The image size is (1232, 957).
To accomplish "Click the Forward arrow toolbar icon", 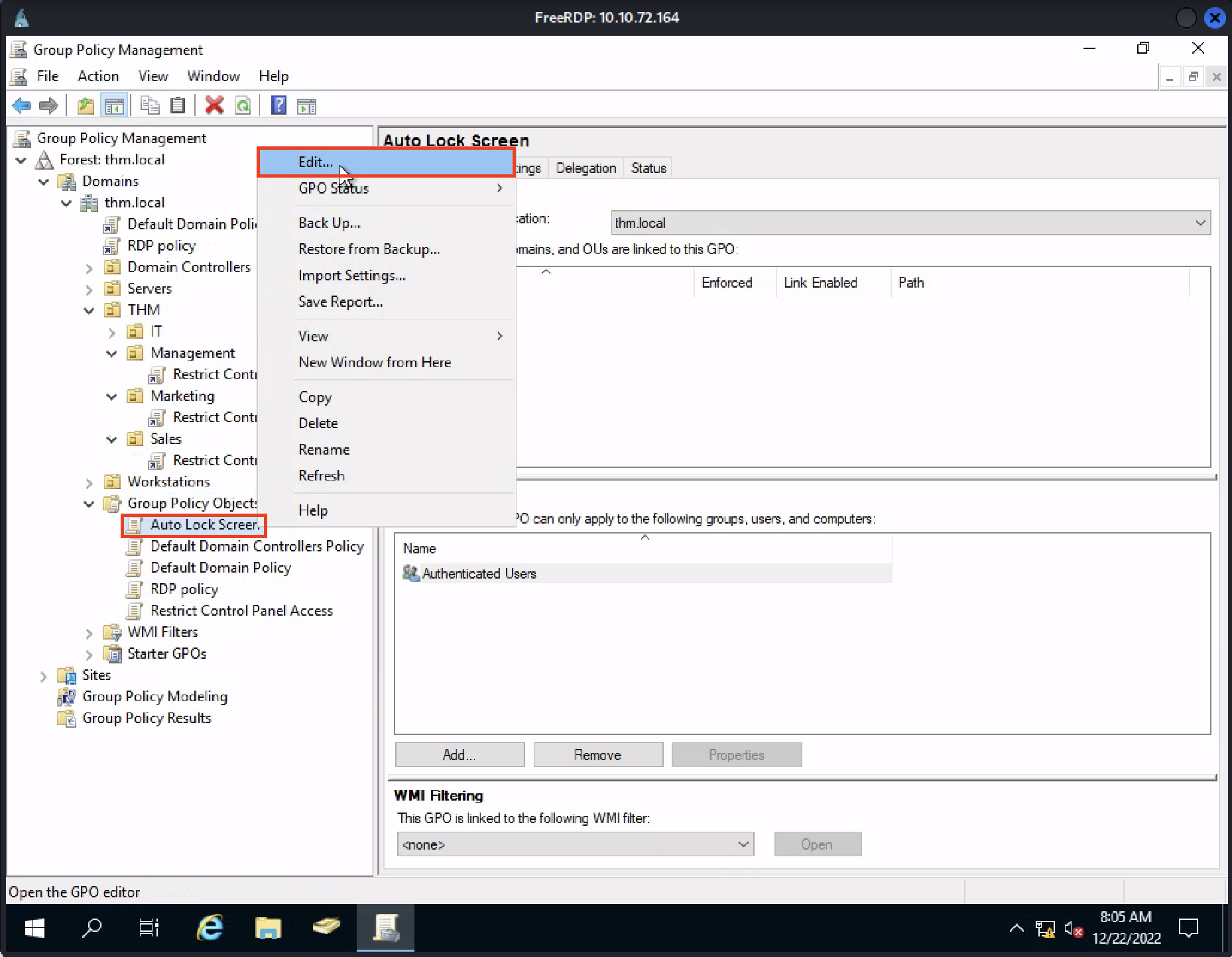I will [x=48, y=105].
